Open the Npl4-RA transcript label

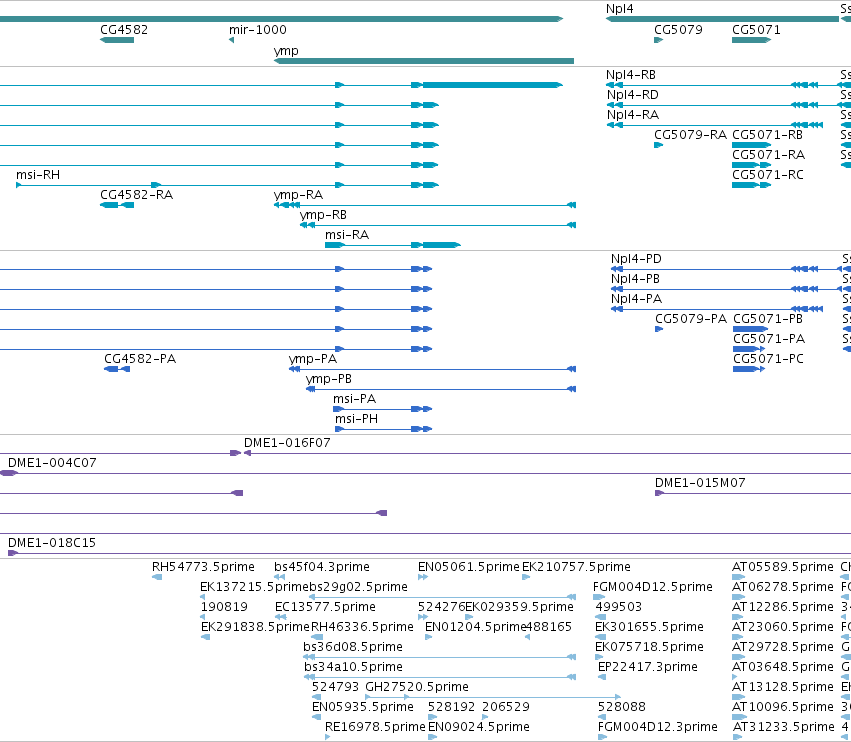[633, 115]
